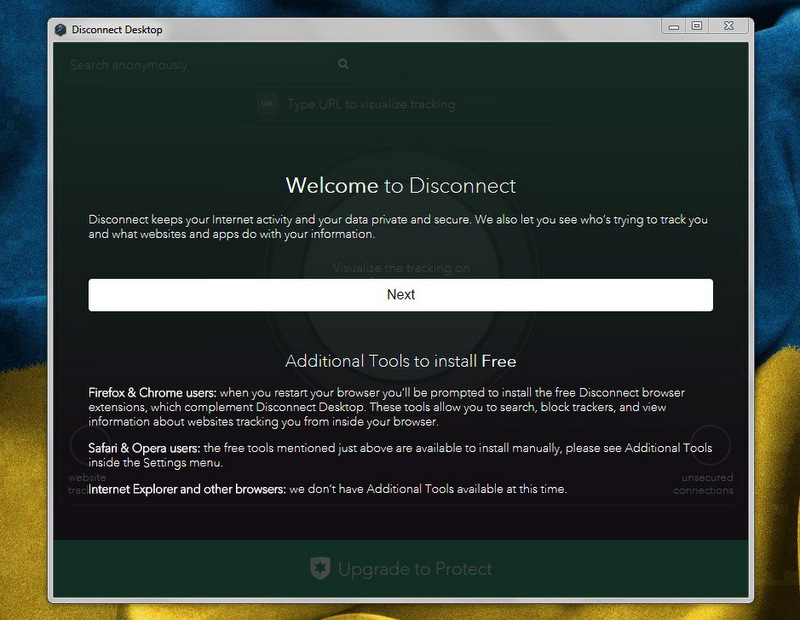This screenshot has width=800, height=620.
Task: Click the 'Welcome to Disconnect' heading
Action: pos(401,185)
